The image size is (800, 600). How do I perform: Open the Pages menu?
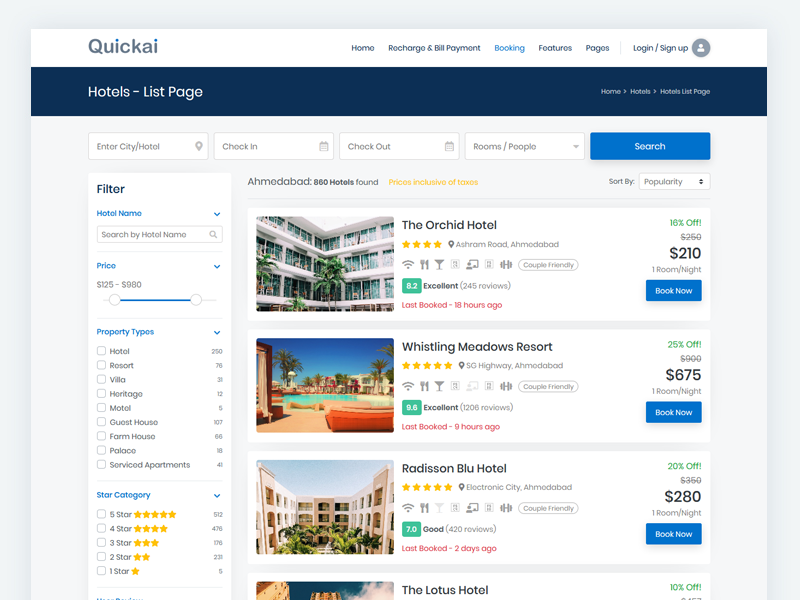pos(597,48)
